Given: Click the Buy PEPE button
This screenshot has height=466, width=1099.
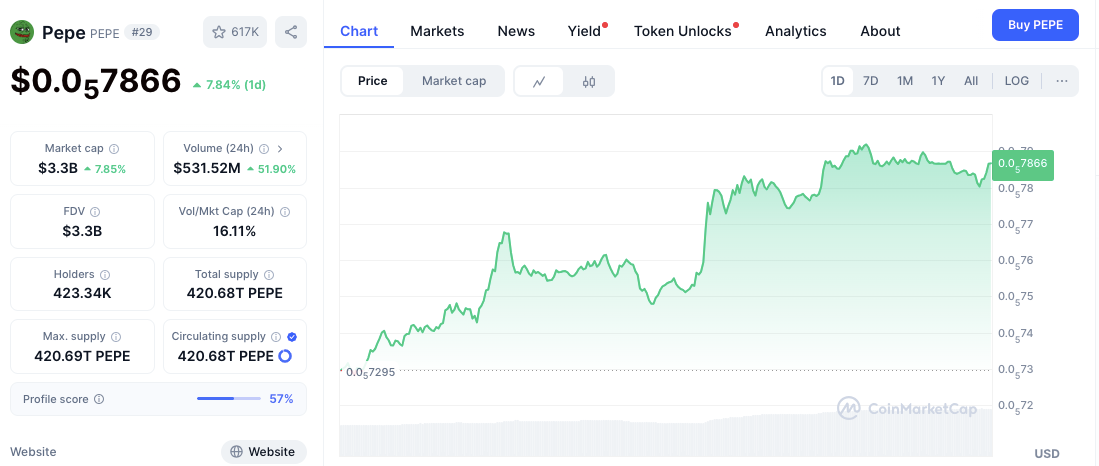Looking at the screenshot, I should pyautogui.click(x=1035, y=25).
